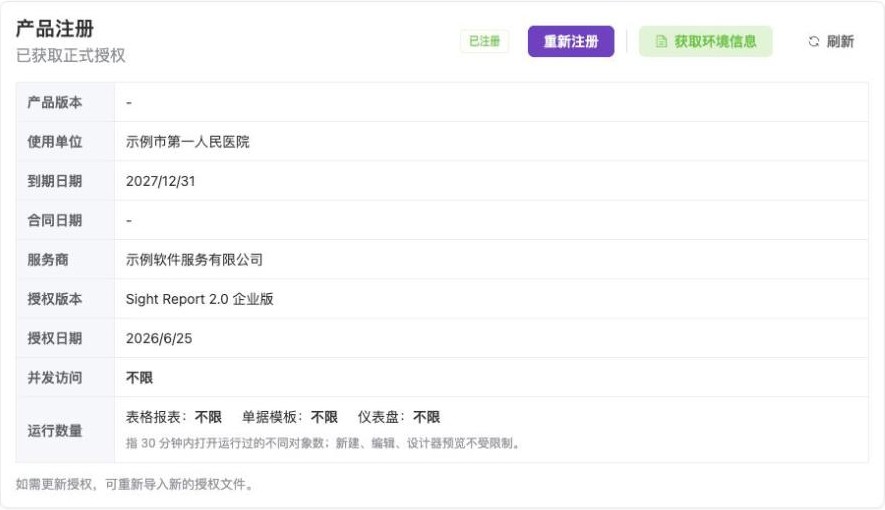Select the 仪表盘 limit entry
The width and height of the screenshot is (885, 510).
click(x=398, y=417)
